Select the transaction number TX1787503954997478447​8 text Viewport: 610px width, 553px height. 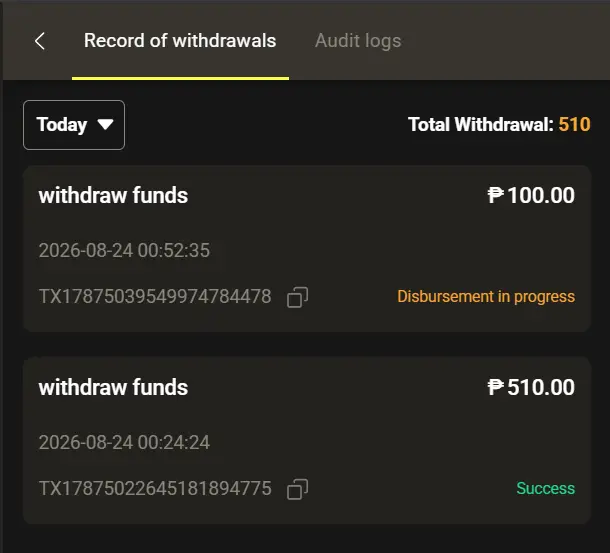click(155, 297)
